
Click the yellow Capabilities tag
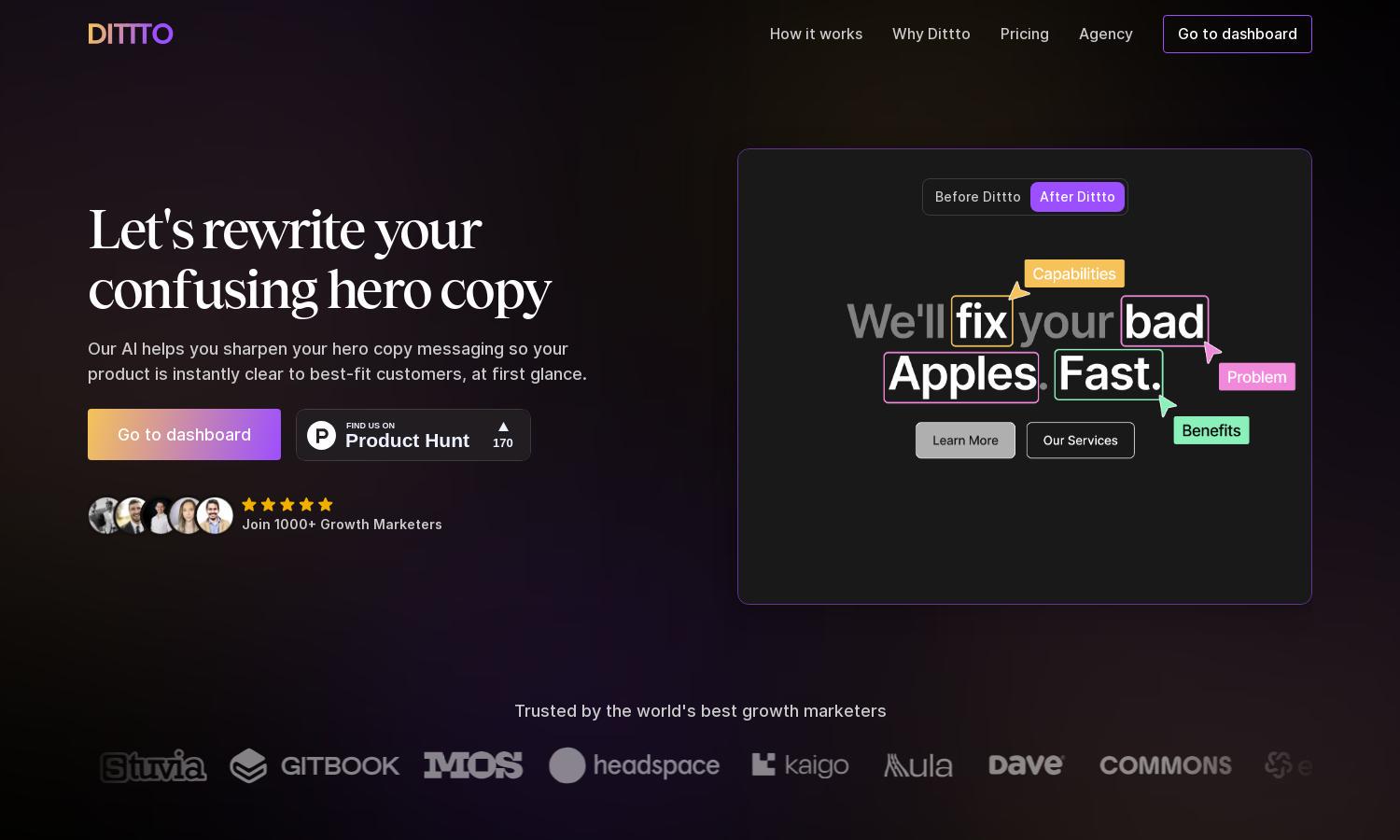coord(1074,273)
